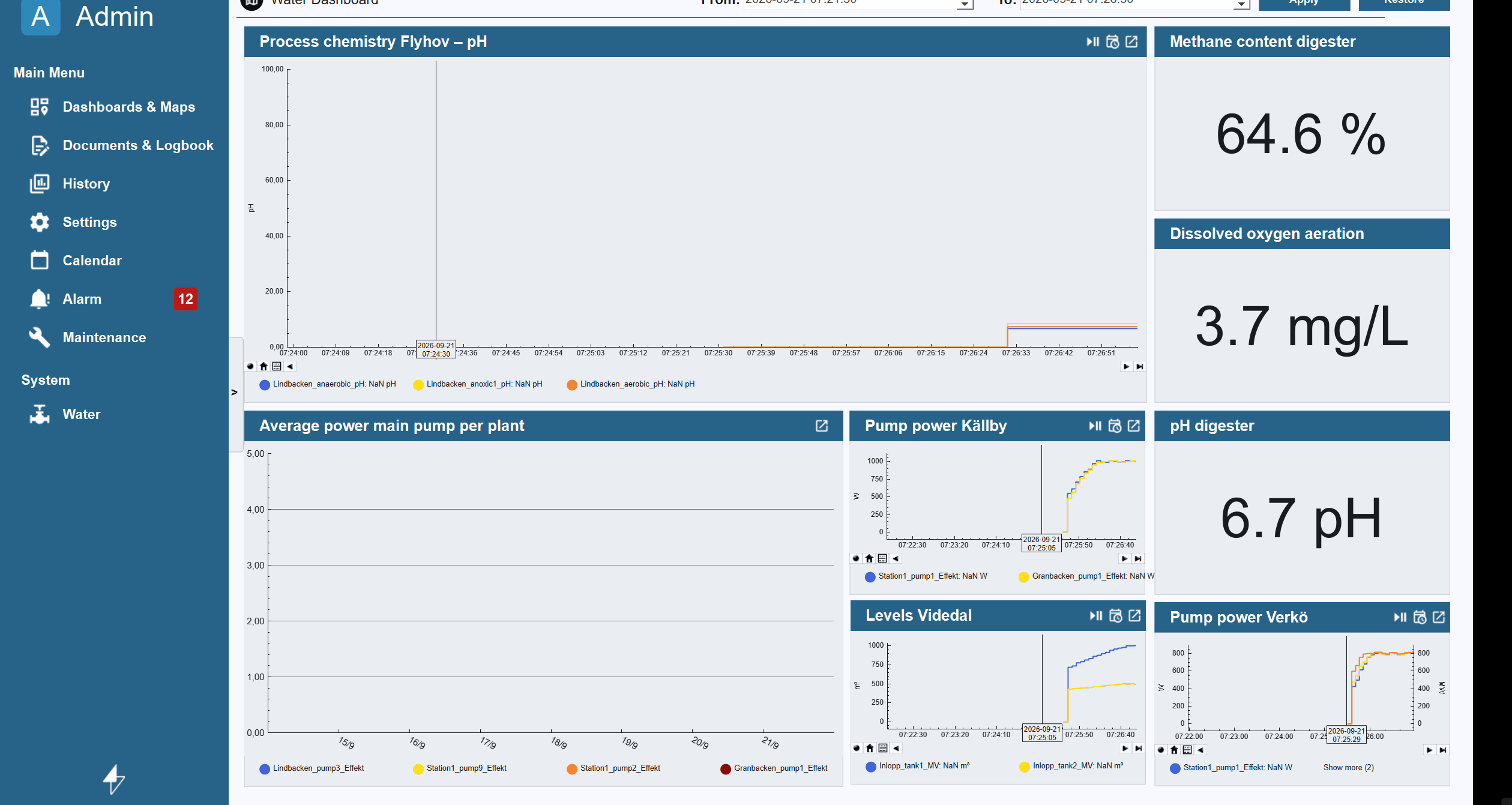Open Dashboards & Maps from main menu
Screen dimensions: 1512x805
coord(114,107)
